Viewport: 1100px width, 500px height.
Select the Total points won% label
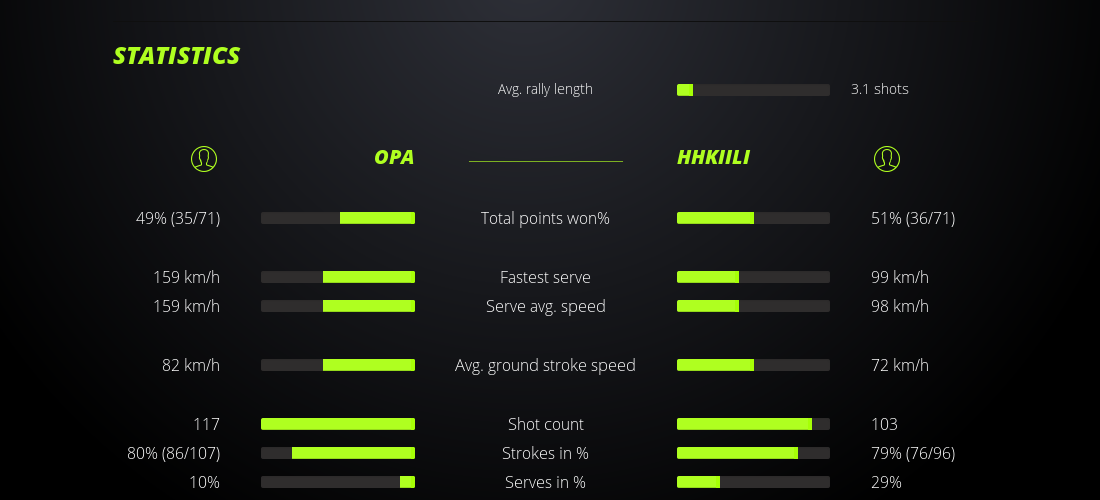[545, 218]
